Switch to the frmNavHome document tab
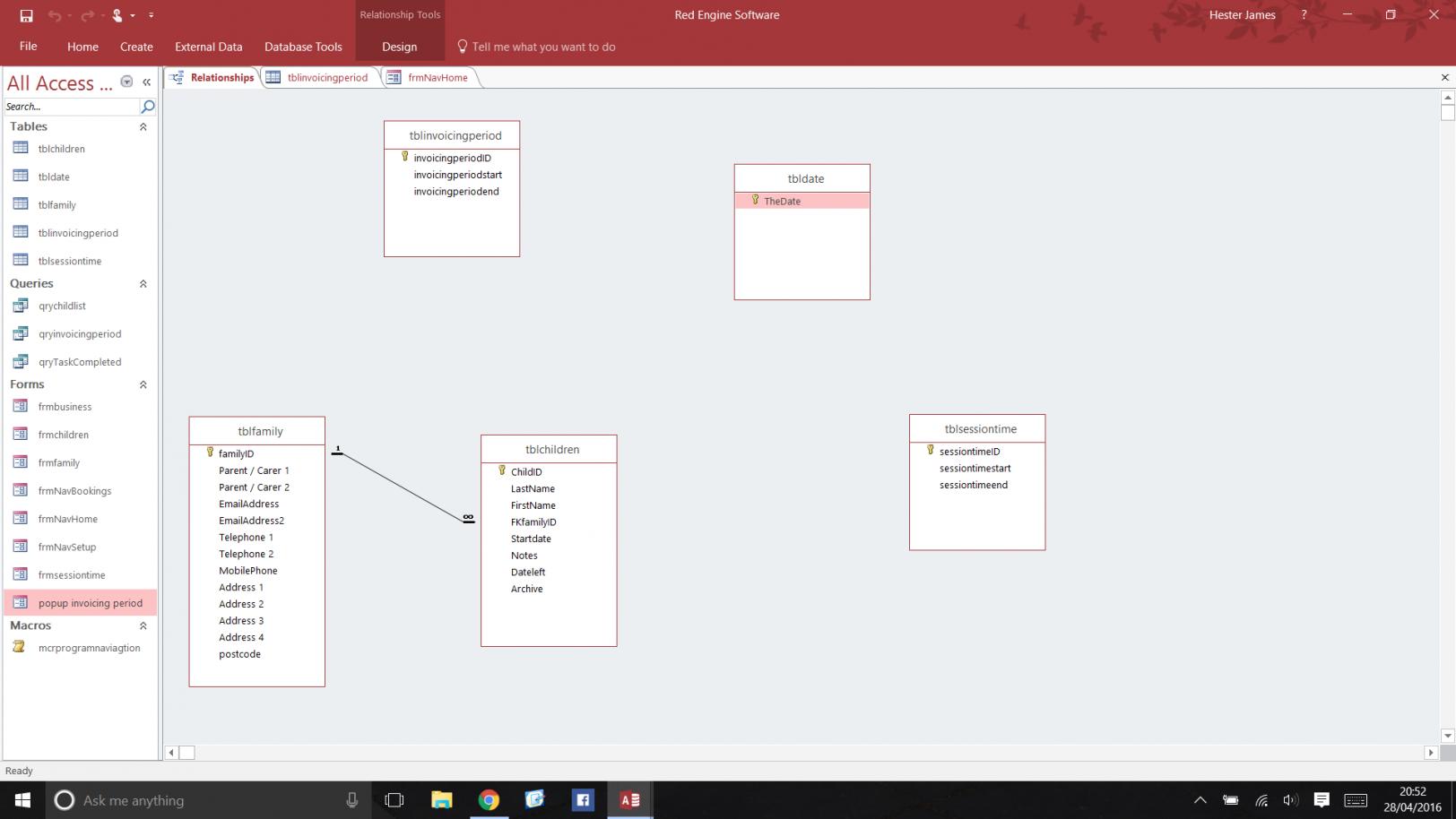The image size is (1456, 819). pos(430,78)
